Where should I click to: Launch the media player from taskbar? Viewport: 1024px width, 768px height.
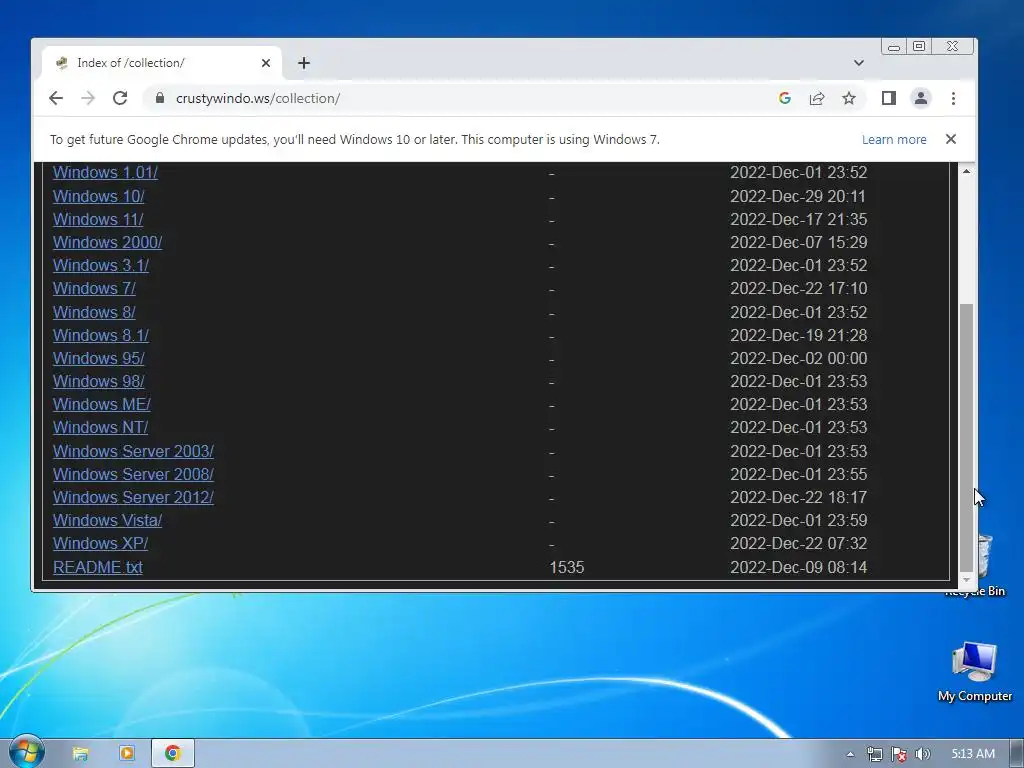click(x=127, y=754)
